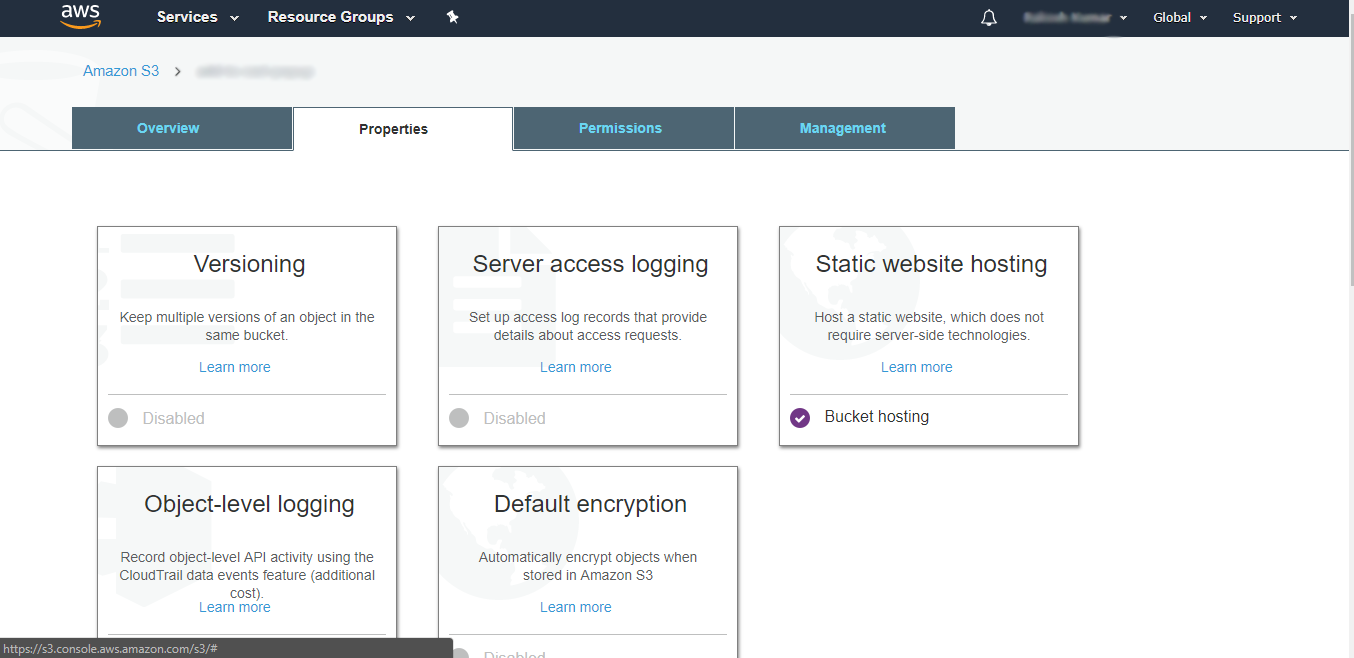Viewport: 1354px width, 658px height.
Task: Click Versioning Disabled status circle
Action: 118,418
